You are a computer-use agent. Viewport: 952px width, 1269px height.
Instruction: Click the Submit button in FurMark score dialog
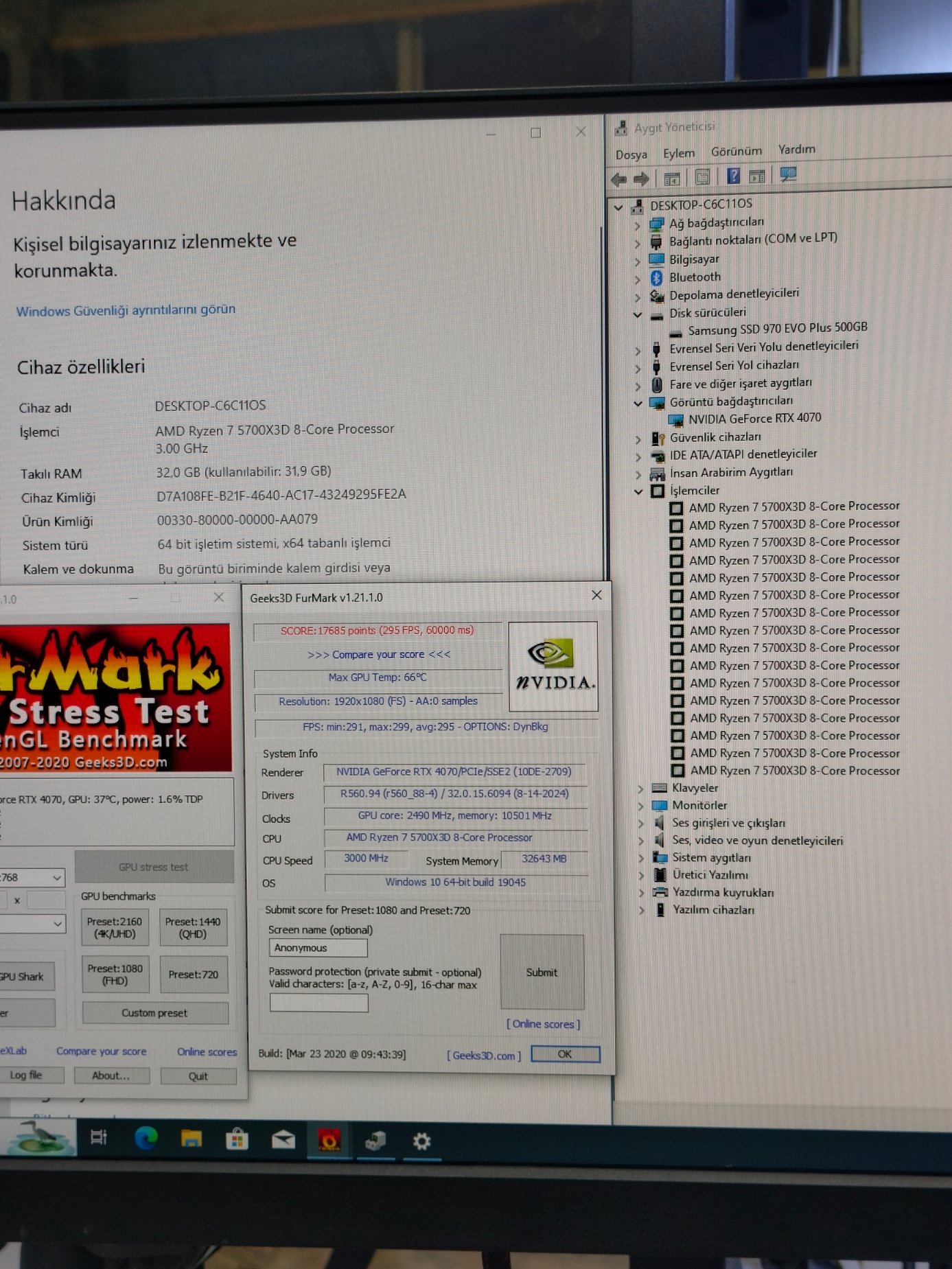point(542,972)
